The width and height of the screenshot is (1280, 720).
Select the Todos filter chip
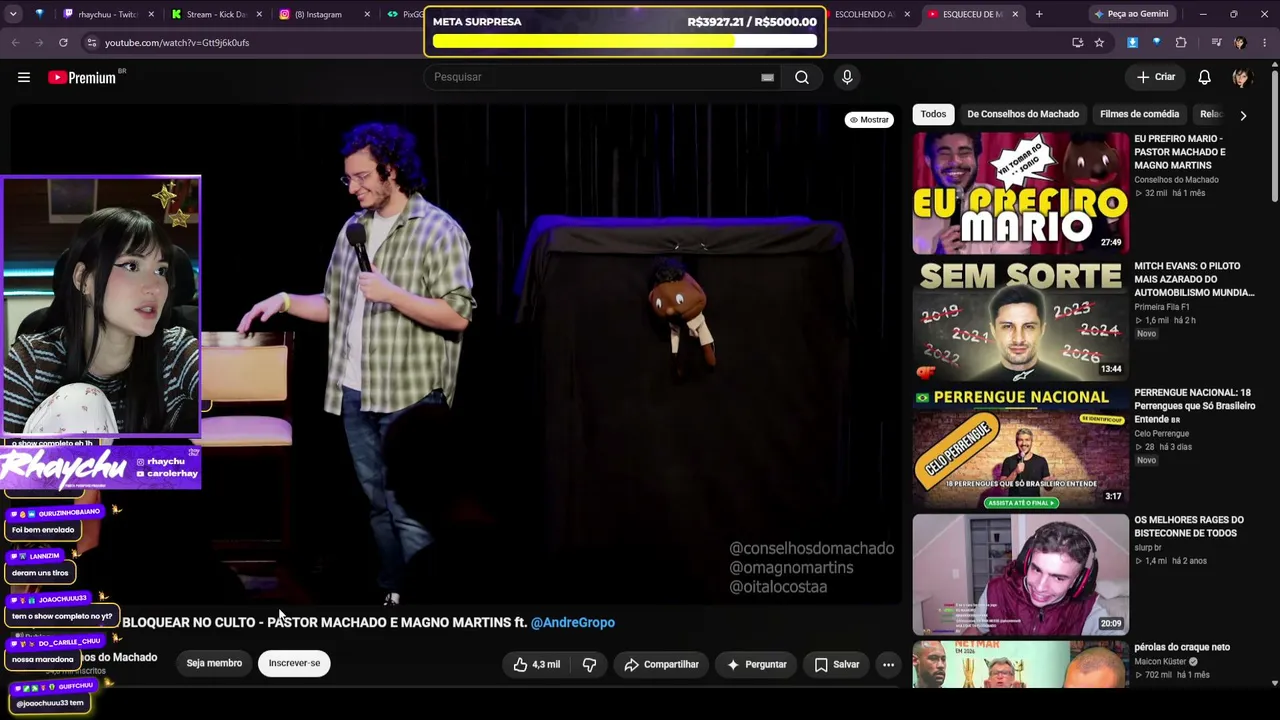point(933,114)
